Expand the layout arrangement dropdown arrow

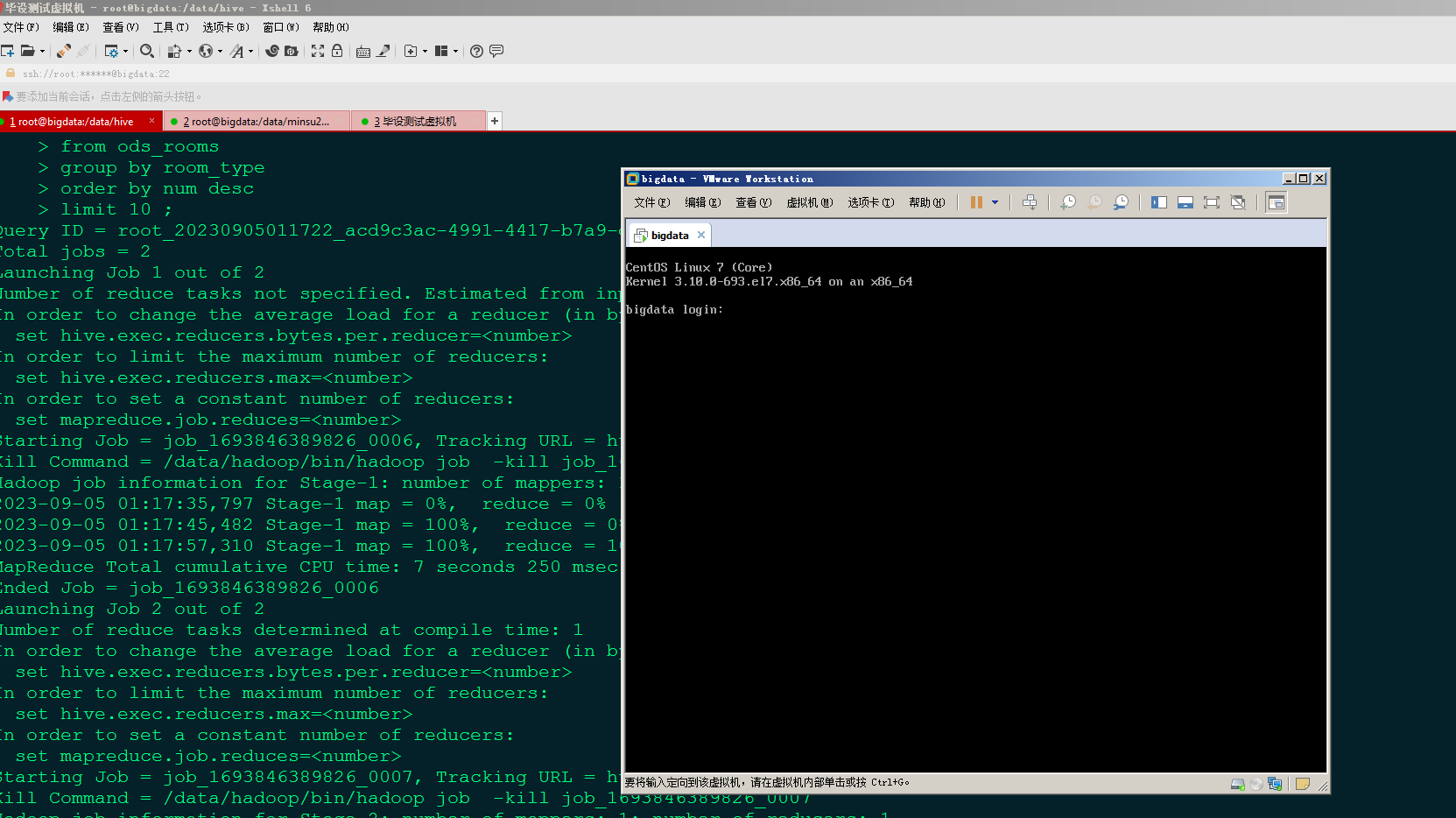pos(455,51)
